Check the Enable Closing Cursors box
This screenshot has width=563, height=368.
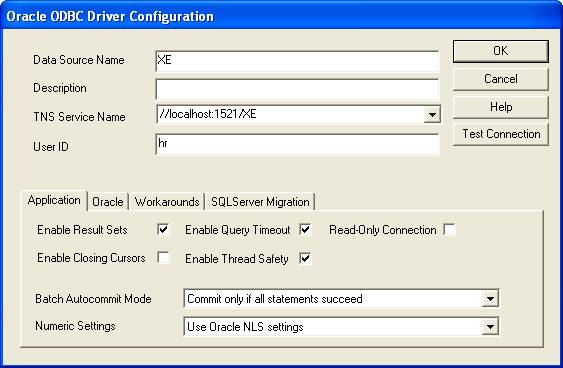coord(163,257)
